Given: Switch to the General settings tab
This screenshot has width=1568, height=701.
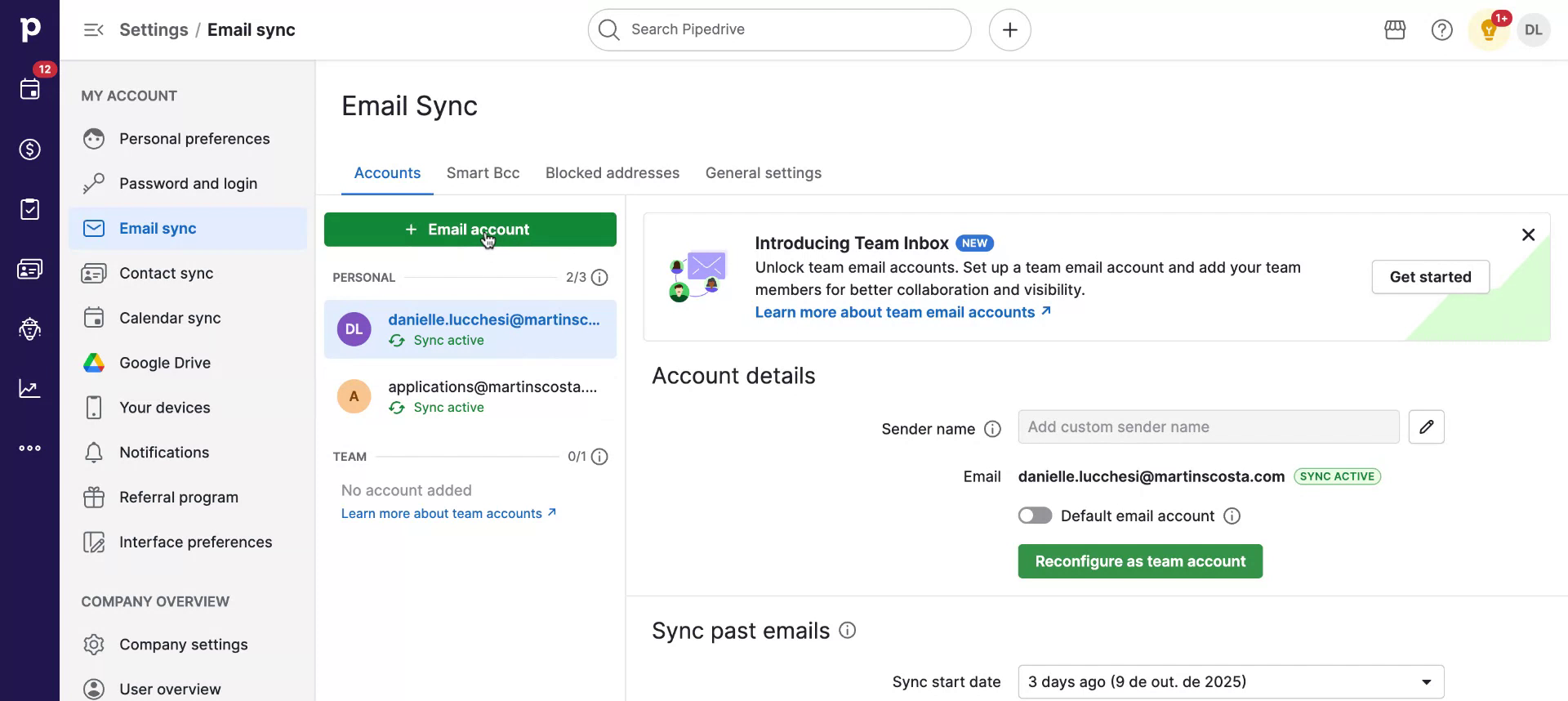Looking at the screenshot, I should tap(763, 173).
